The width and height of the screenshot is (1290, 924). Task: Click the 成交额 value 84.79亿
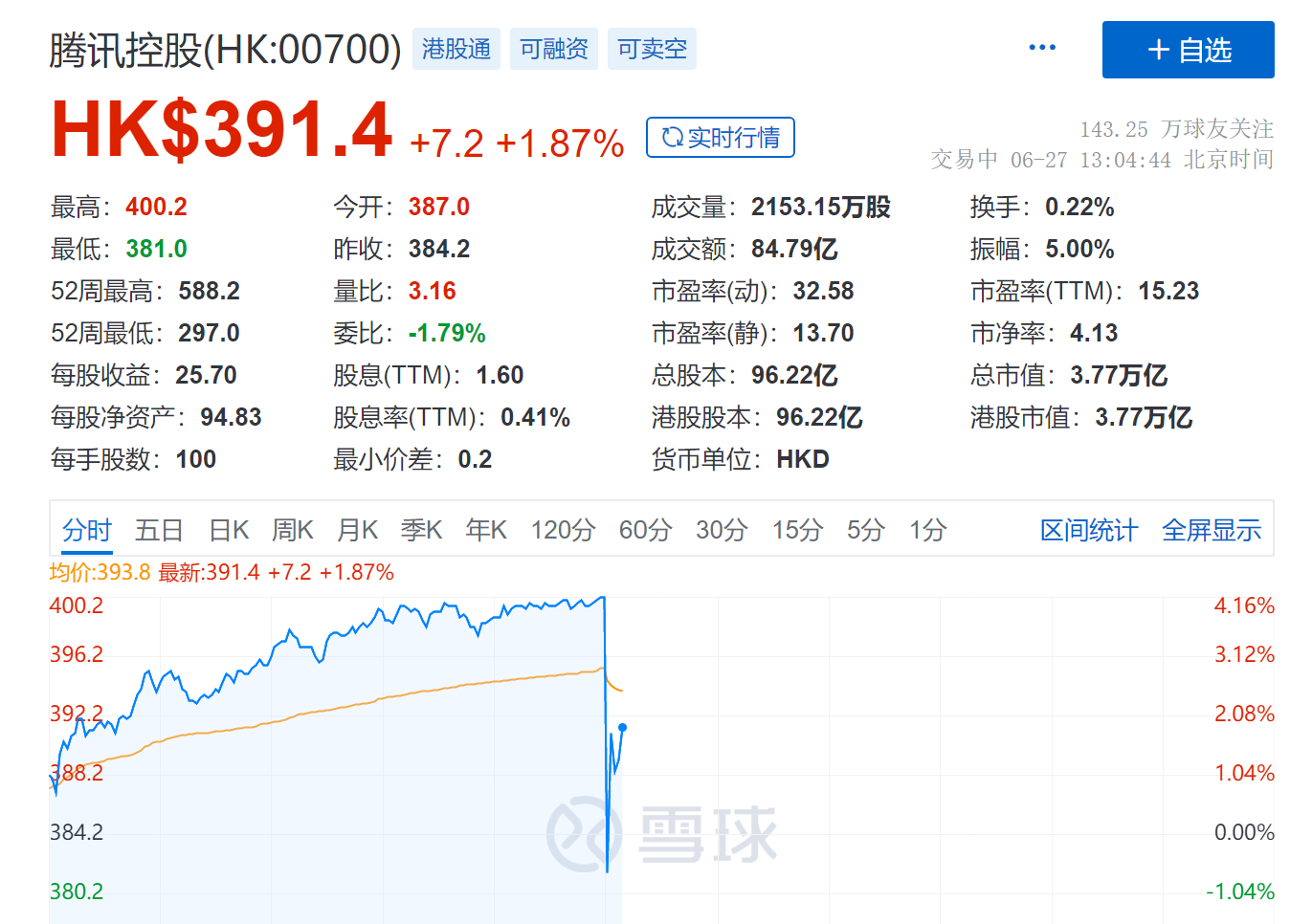click(x=794, y=249)
